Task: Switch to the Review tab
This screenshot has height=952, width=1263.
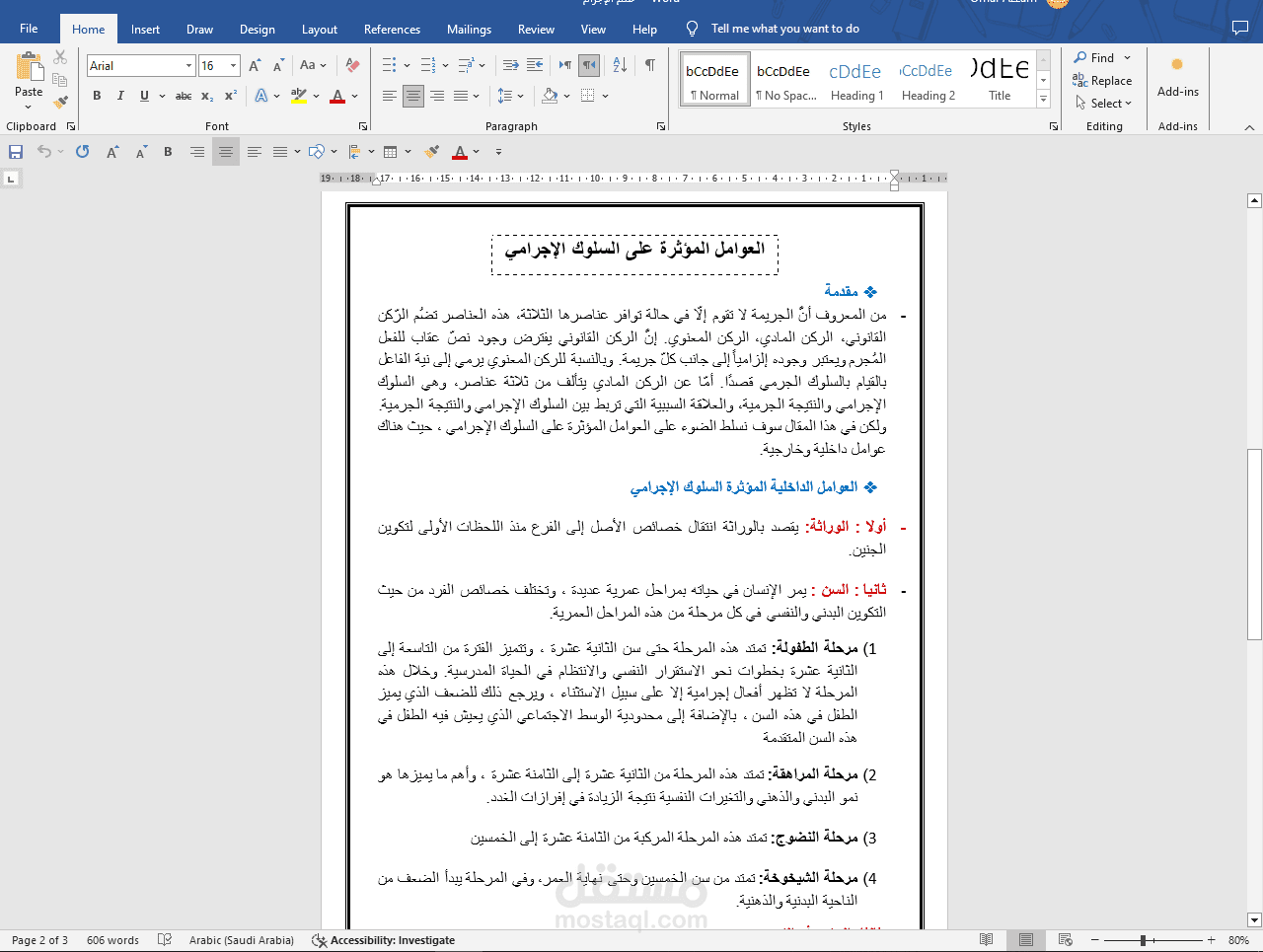Action: tap(536, 29)
